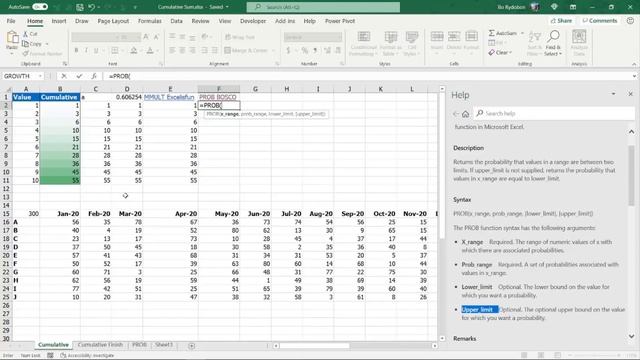
Task: Open the Borders dropdown
Action: 123,51
